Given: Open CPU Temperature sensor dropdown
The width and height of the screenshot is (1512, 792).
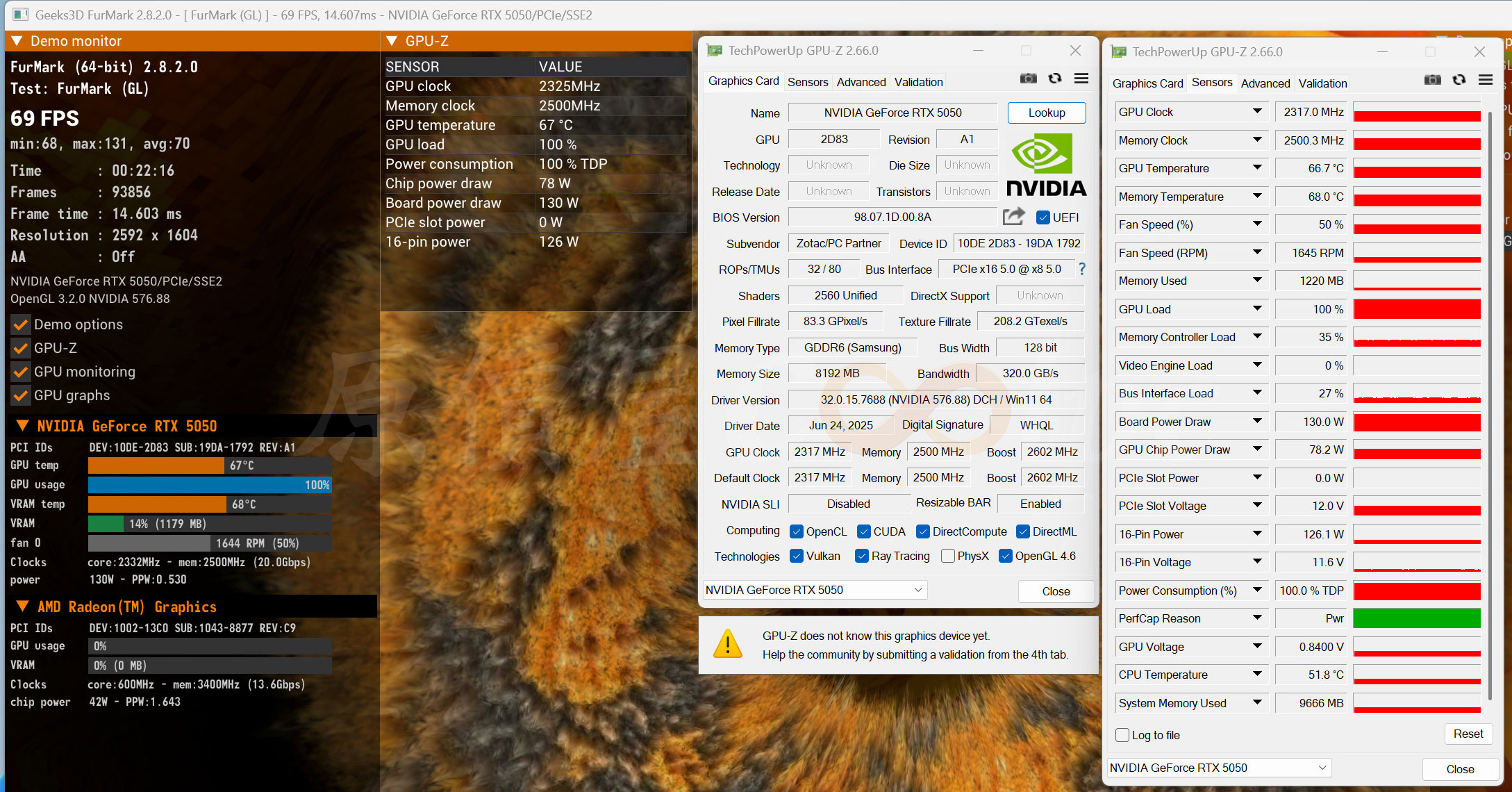Looking at the screenshot, I should tap(1257, 675).
